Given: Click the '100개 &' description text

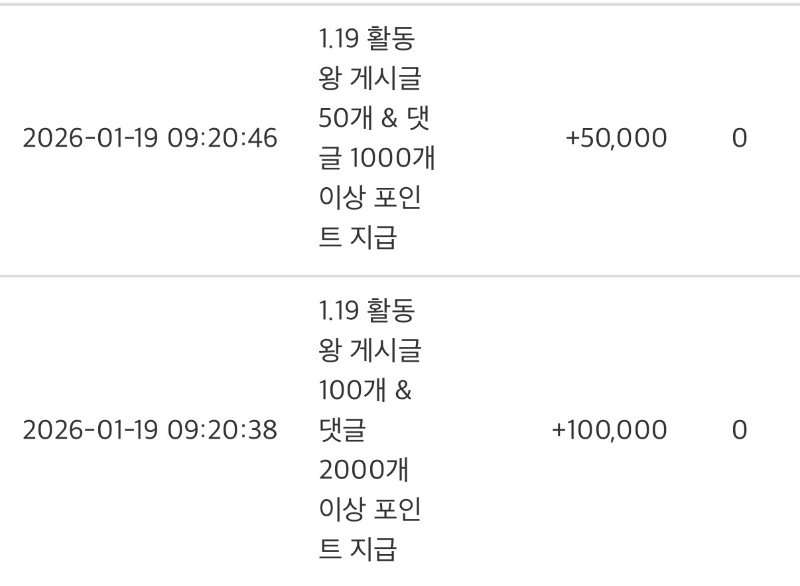Looking at the screenshot, I should 364,390.
